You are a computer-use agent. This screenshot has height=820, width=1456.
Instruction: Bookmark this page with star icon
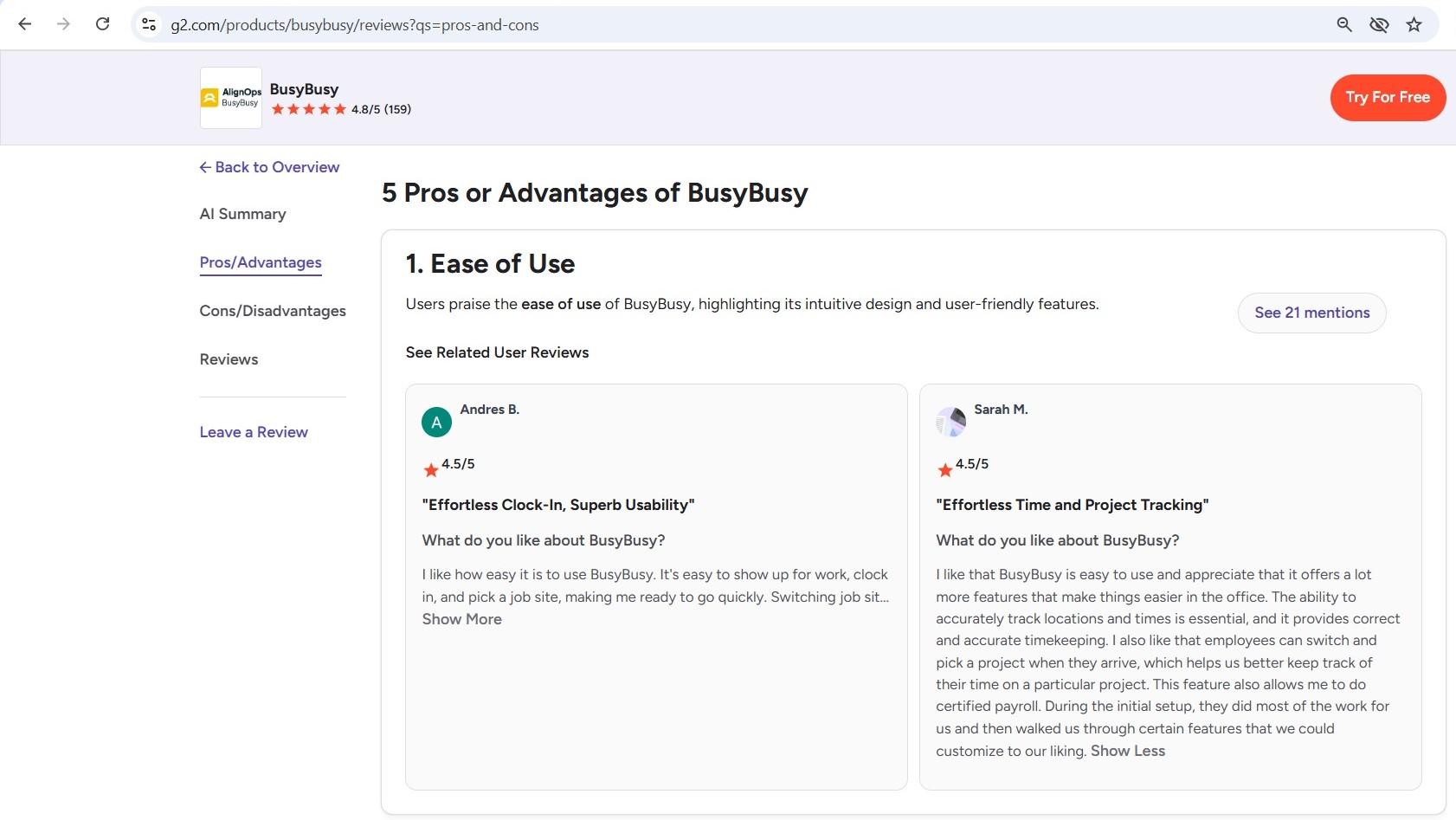[1414, 25]
